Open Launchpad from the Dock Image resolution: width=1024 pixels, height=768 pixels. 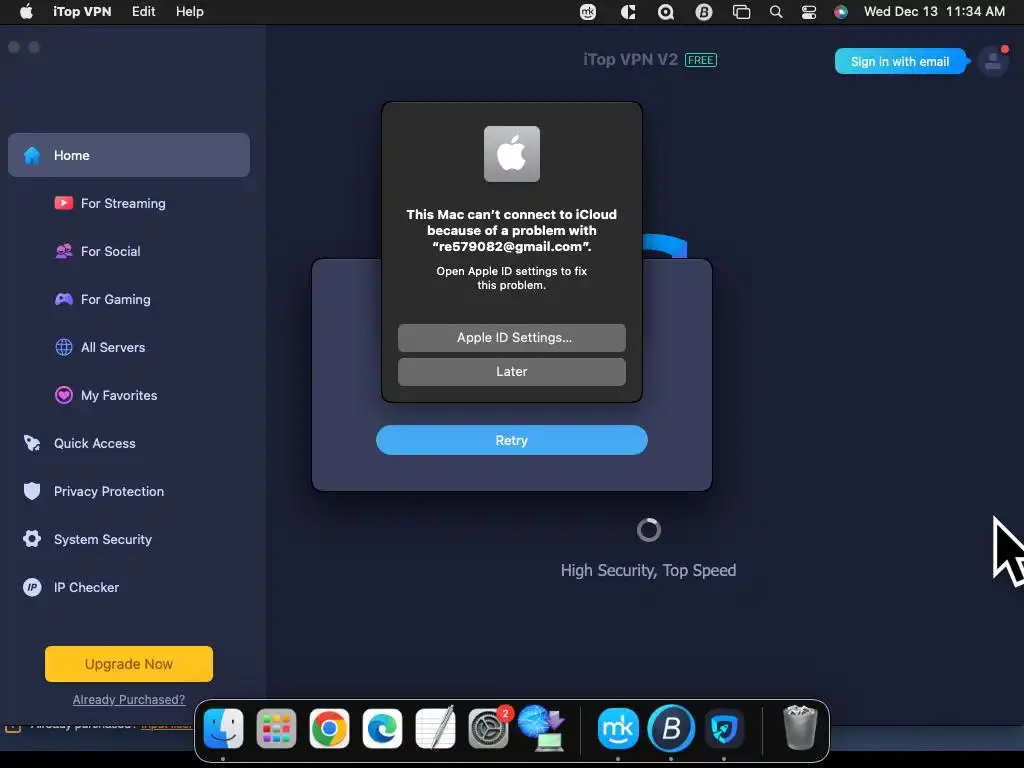point(276,728)
